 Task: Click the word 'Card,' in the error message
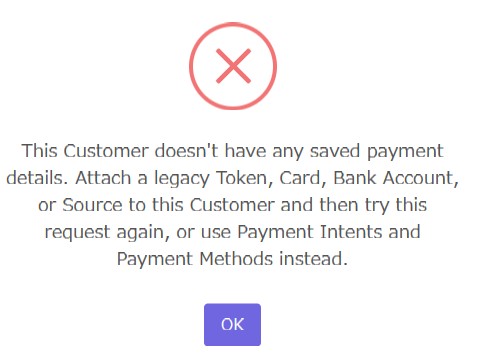[303, 178]
